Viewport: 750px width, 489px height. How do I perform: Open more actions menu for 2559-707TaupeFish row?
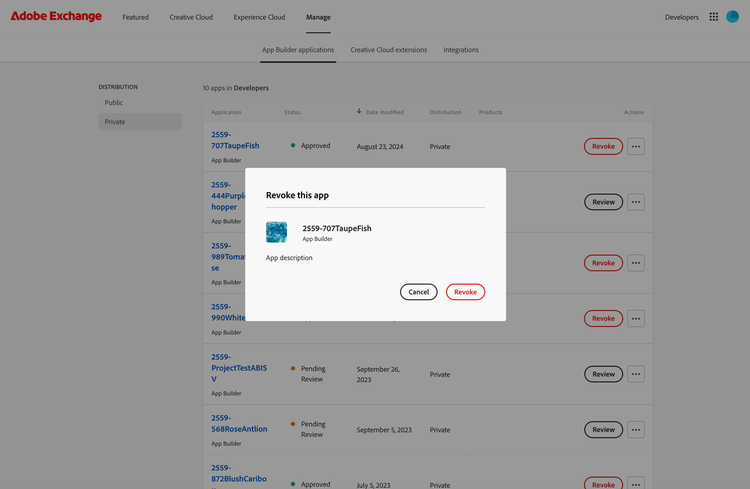tap(636, 146)
